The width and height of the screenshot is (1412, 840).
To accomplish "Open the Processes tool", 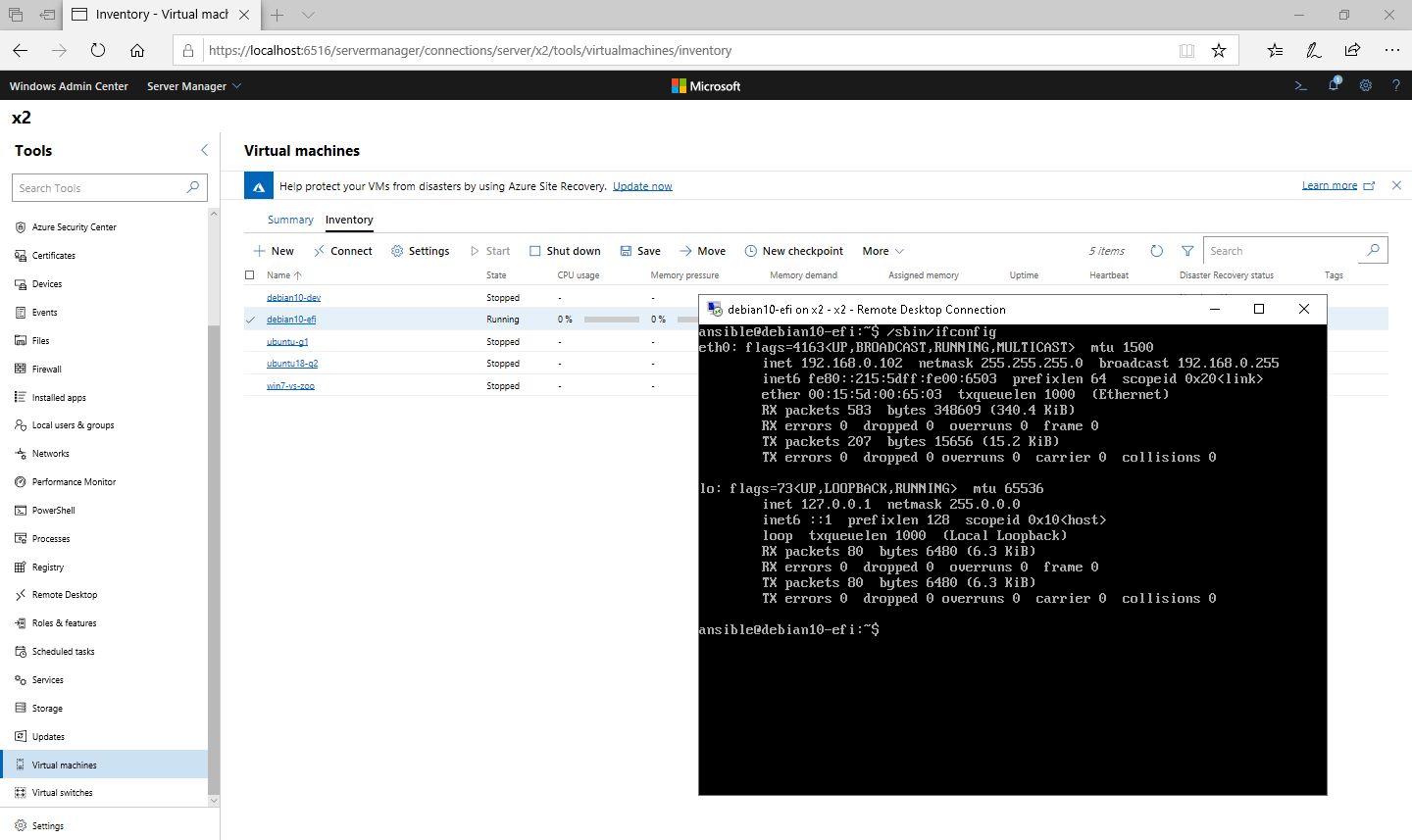I will 50,539.
